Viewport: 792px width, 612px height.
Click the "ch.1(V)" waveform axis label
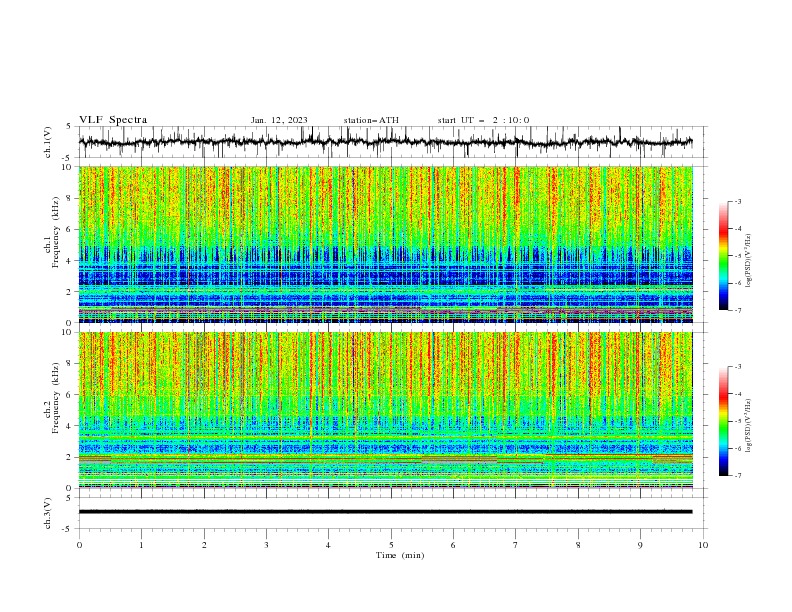[x=48, y=142]
